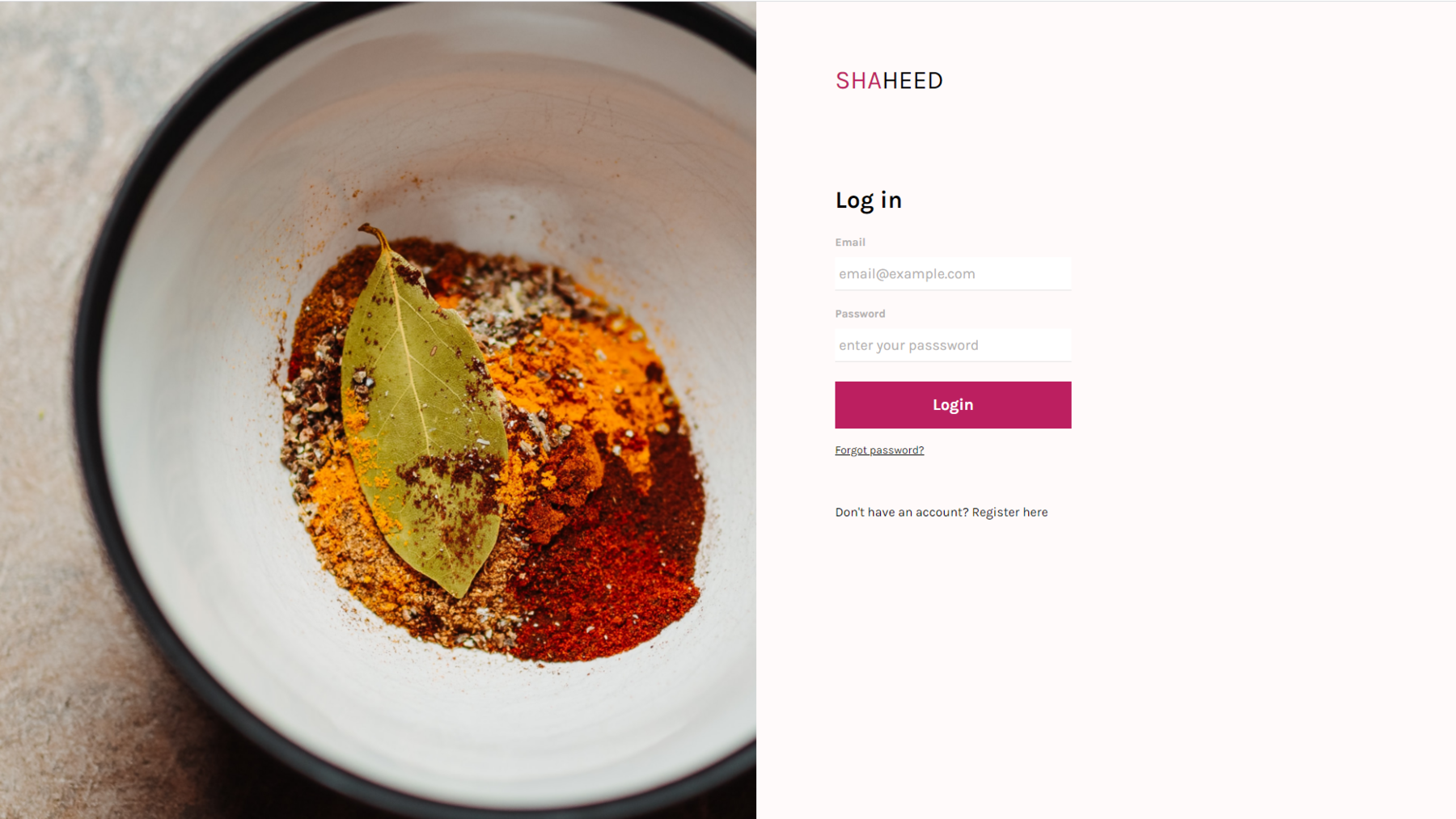Click the SHAHEED logo
The height and width of the screenshot is (819, 1456).
[x=888, y=81]
